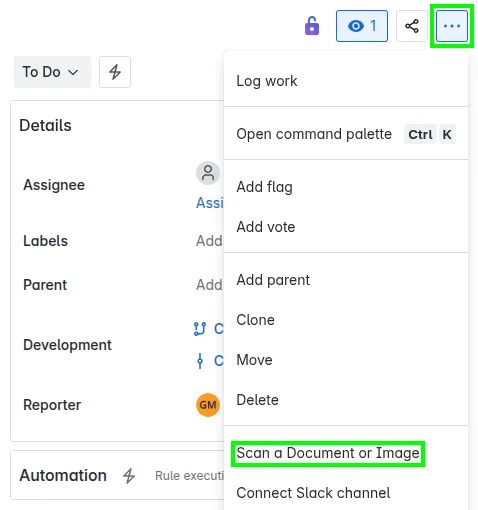Click the Reporter field label
The image size is (478, 510).
52,405
